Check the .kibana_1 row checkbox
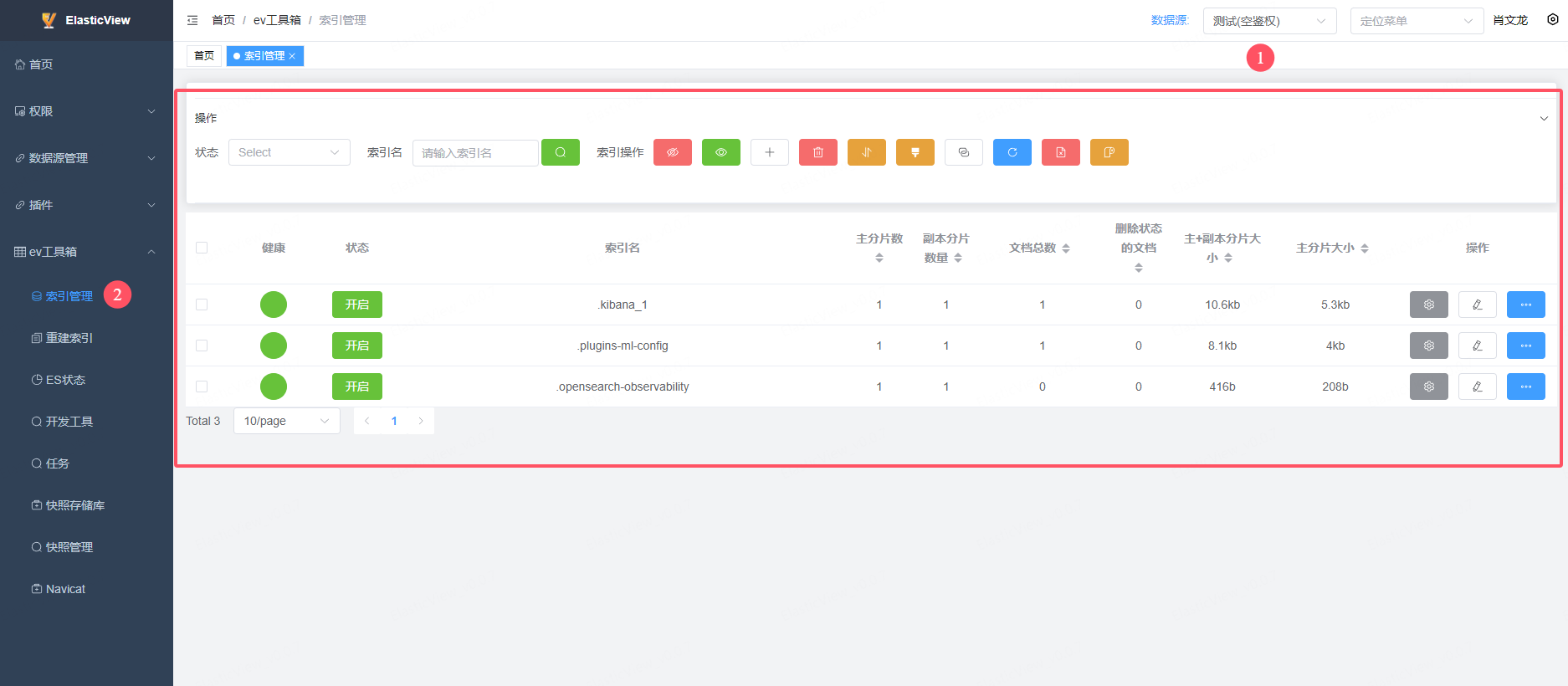Screen dimensions: 1568x686 click(x=202, y=305)
